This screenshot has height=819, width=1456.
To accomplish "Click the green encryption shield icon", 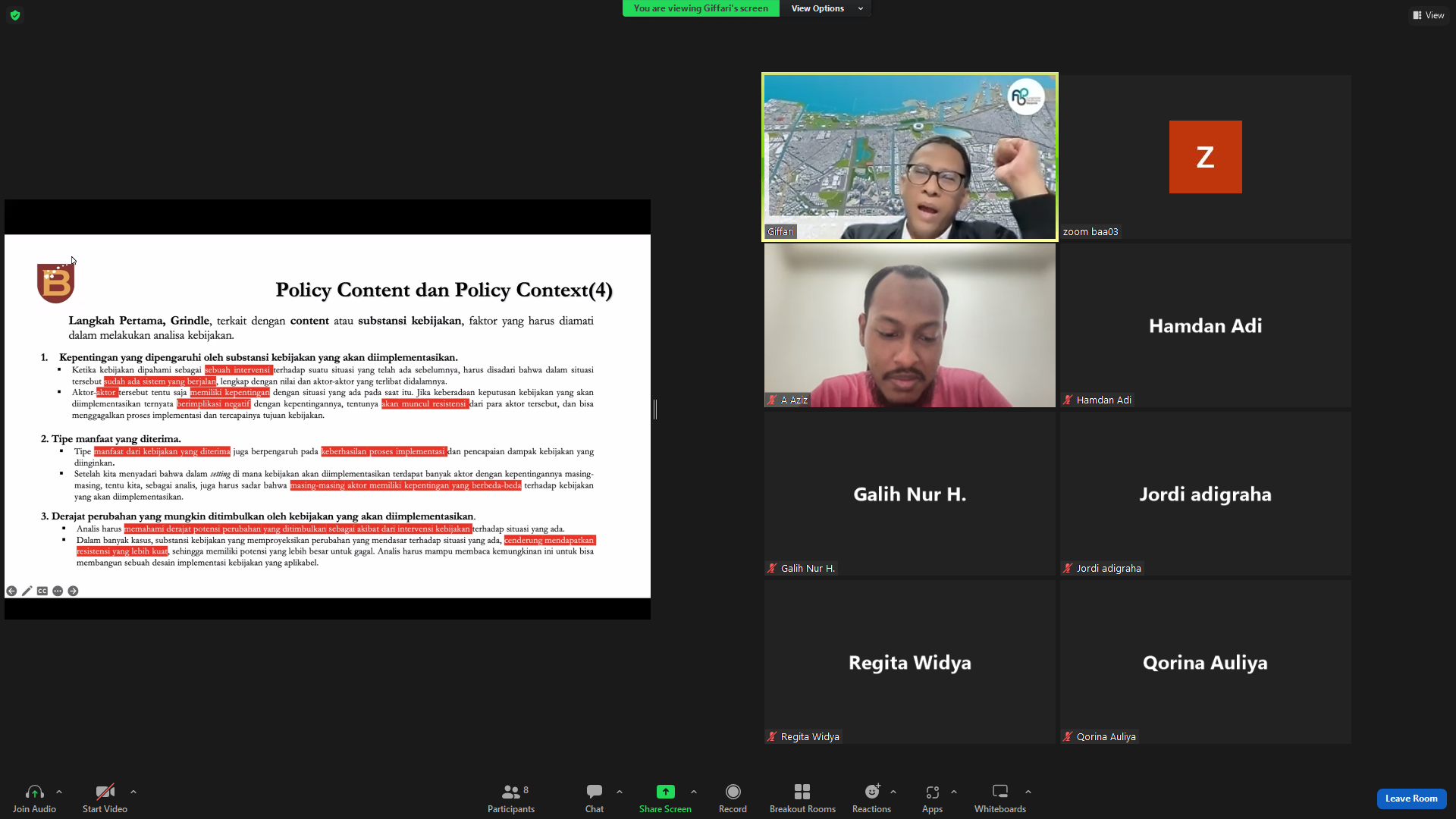I will click(x=15, y=15).
